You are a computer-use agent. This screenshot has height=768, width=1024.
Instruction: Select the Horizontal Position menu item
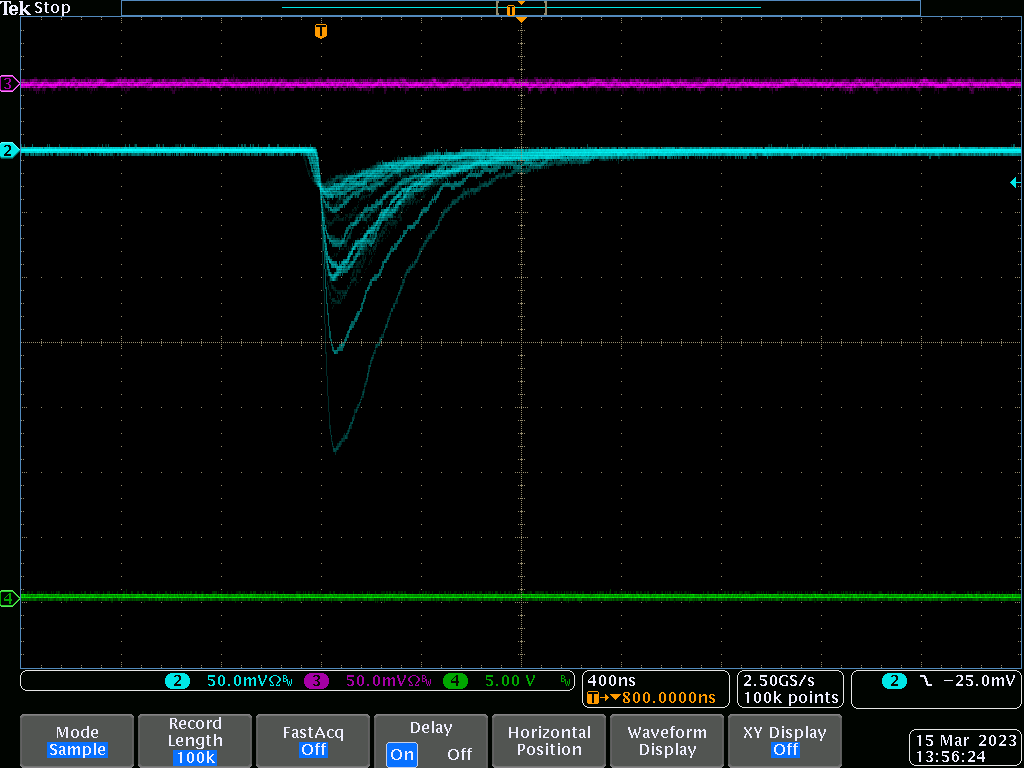click(x=548, y=741)
